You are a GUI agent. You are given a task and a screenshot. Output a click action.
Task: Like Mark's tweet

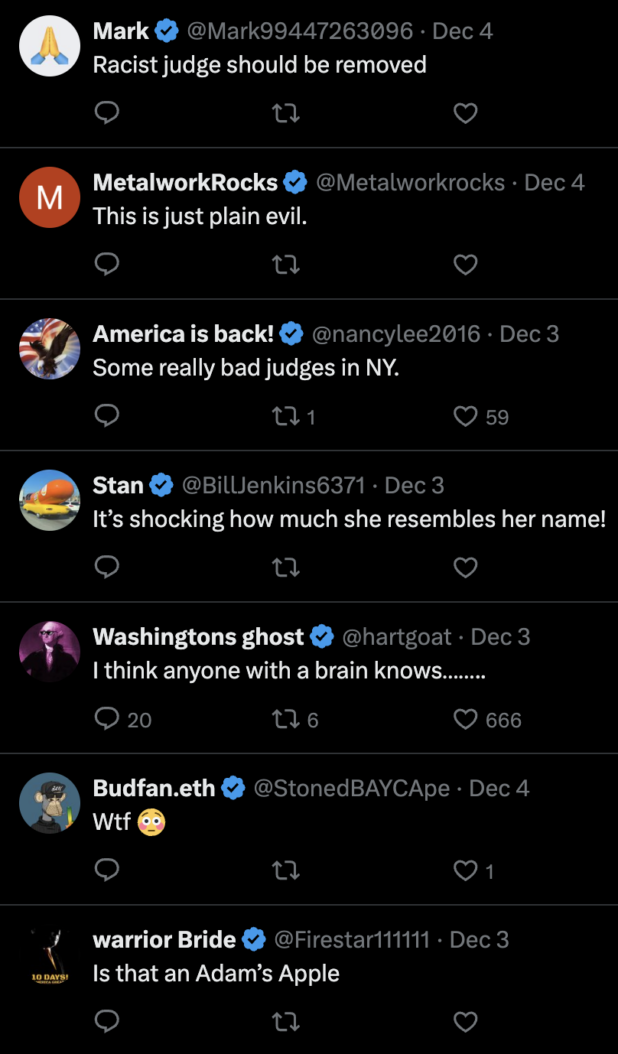click(465, 114)
